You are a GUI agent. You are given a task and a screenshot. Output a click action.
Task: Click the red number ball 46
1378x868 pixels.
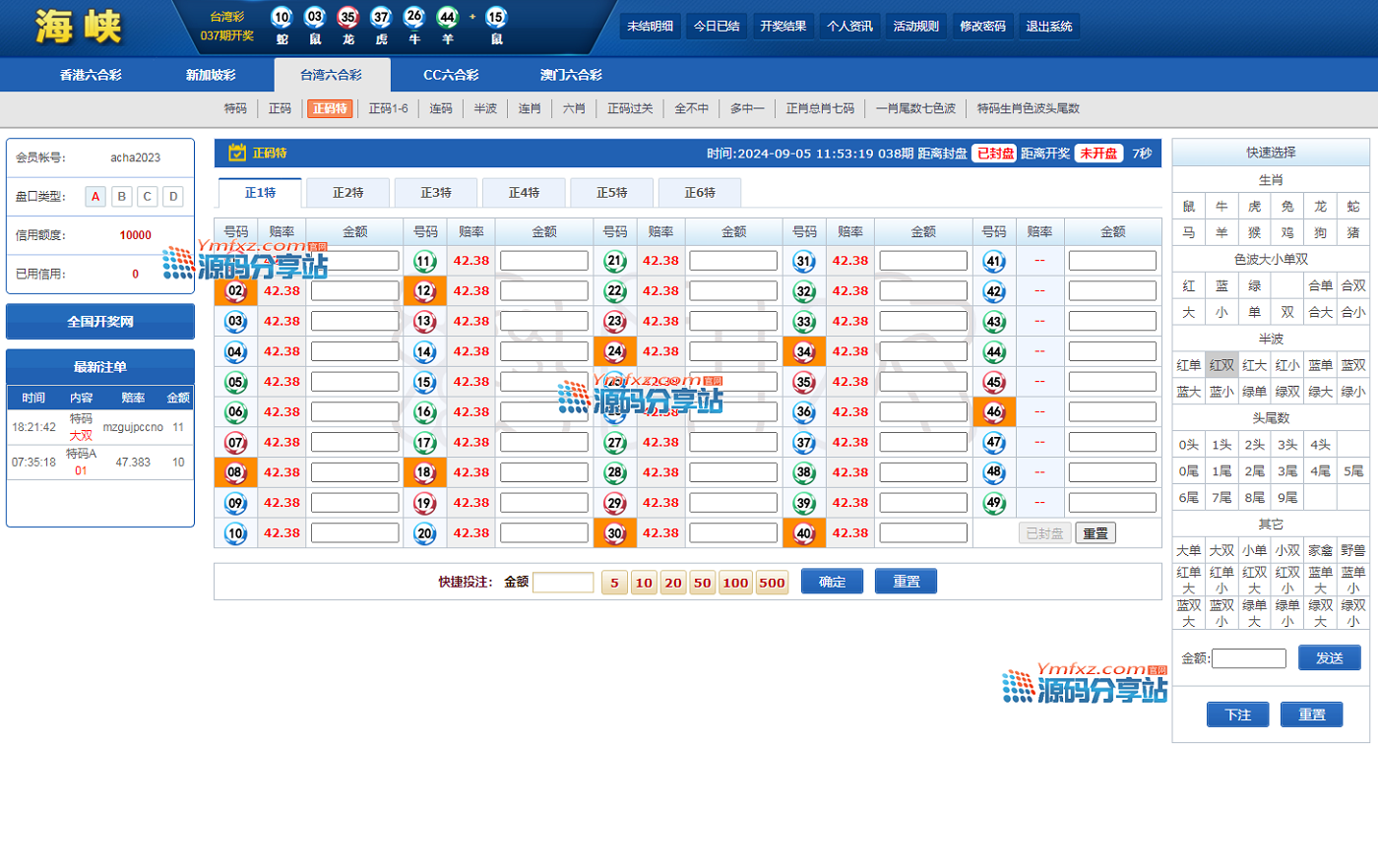pos(994,412)
